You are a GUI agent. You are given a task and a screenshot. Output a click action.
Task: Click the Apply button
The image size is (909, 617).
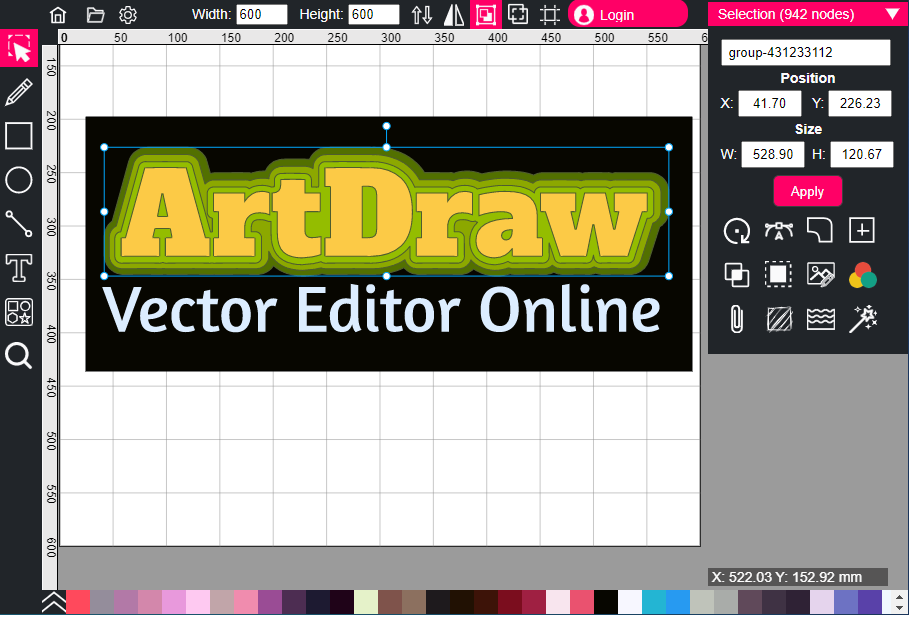(x=807, y=191)
